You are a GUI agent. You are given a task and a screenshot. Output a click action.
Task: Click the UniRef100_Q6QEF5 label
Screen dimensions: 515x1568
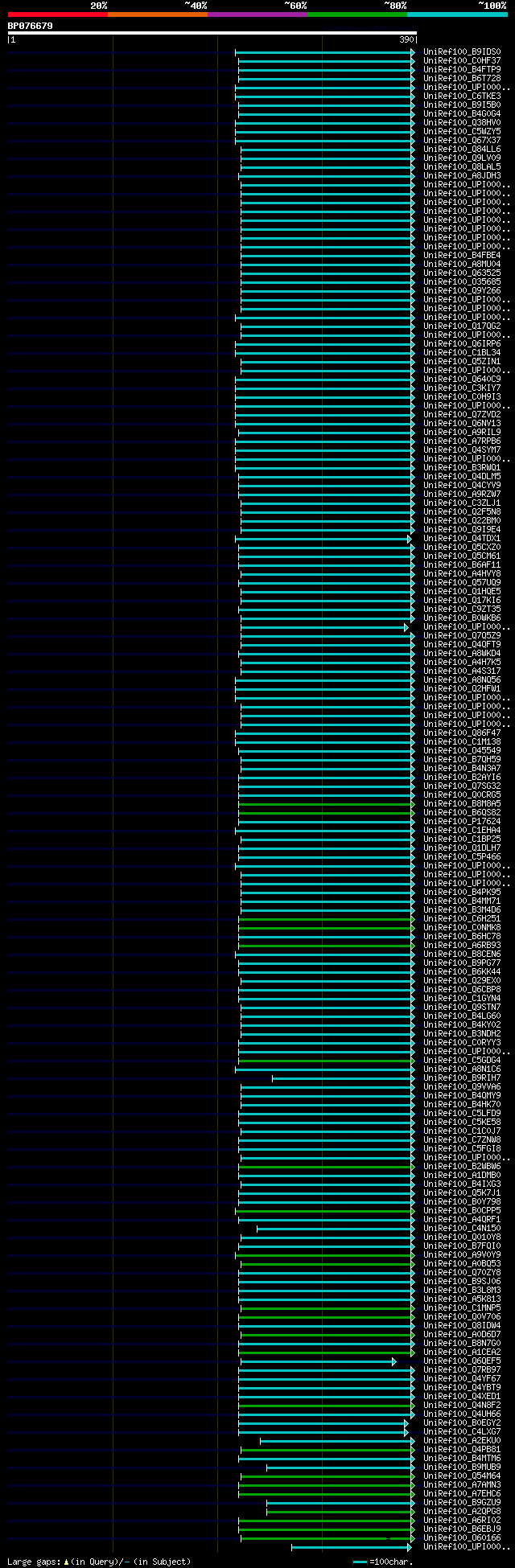point(462,1361)
